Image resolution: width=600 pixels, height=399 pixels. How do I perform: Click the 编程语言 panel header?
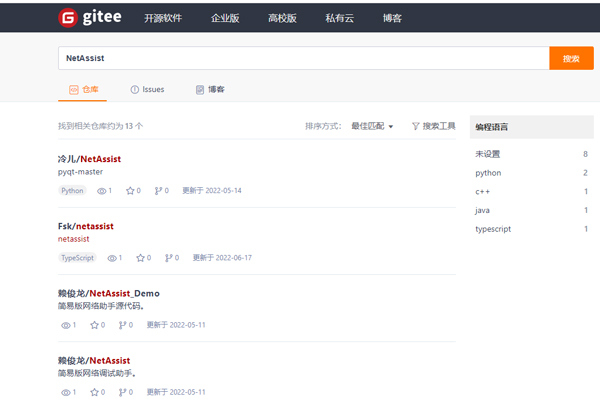[x=532, y=127]
